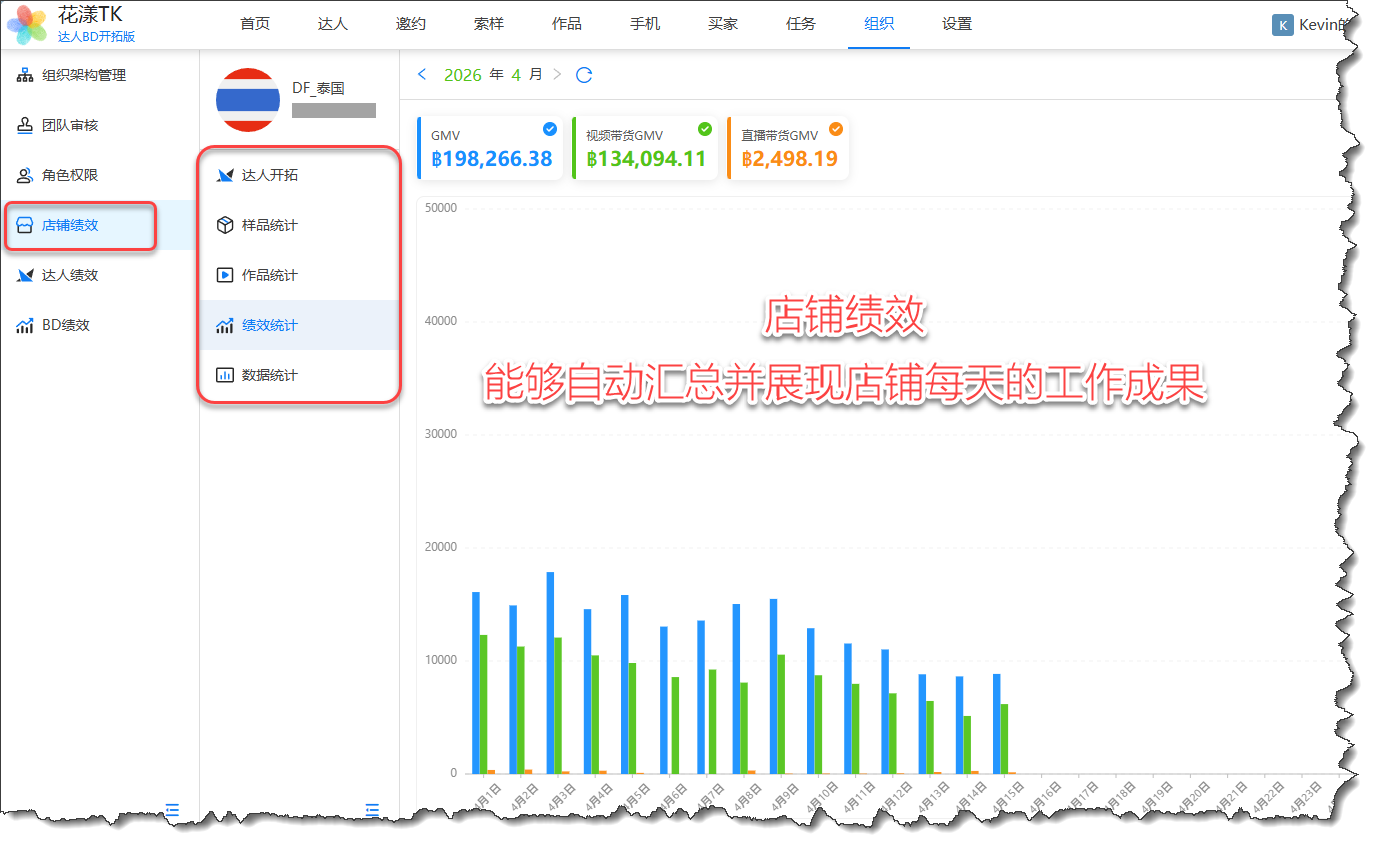The image size is (1381, 852).
Task: Click the 花漾TK flower logo
Action: click(x=27, y=25)
